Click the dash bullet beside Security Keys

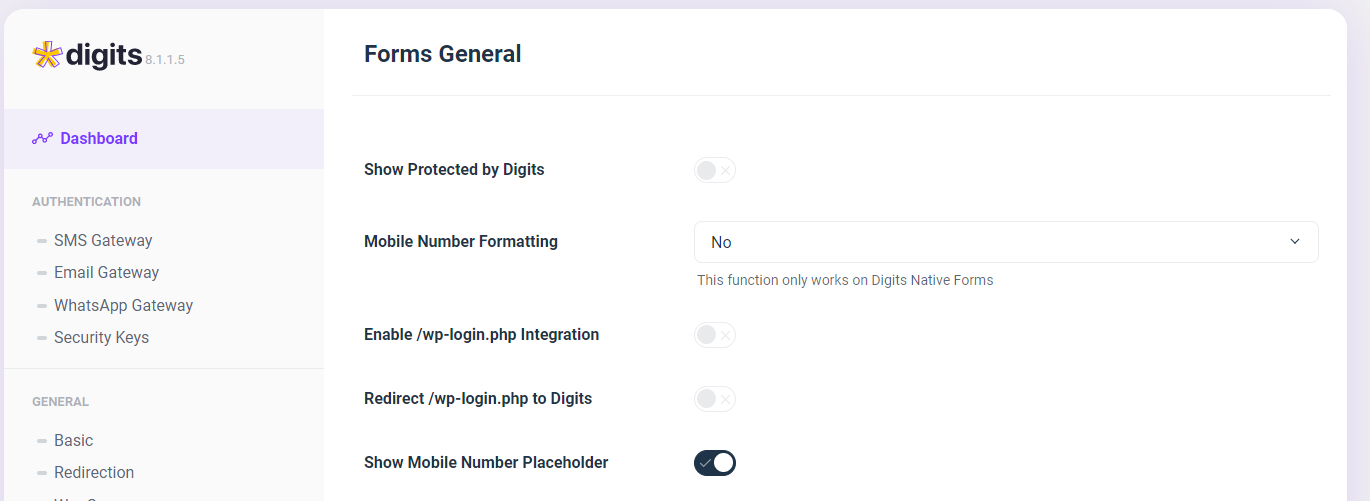click(x=42, y=338)
